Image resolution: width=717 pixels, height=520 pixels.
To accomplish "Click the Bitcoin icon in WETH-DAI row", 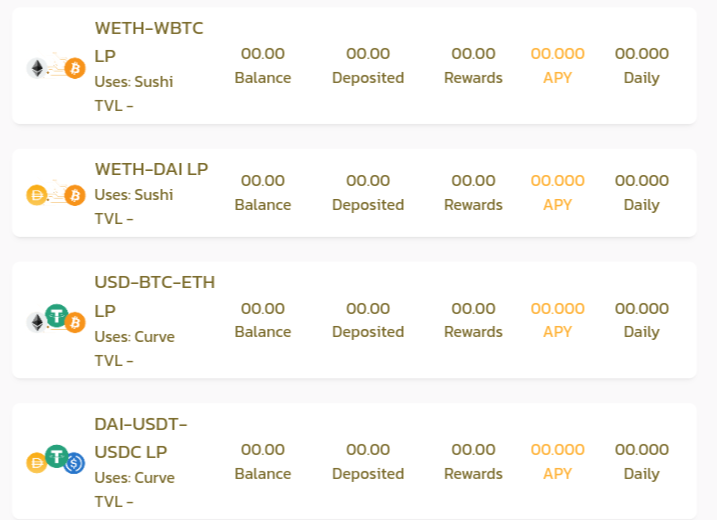I will click(75, 196).
